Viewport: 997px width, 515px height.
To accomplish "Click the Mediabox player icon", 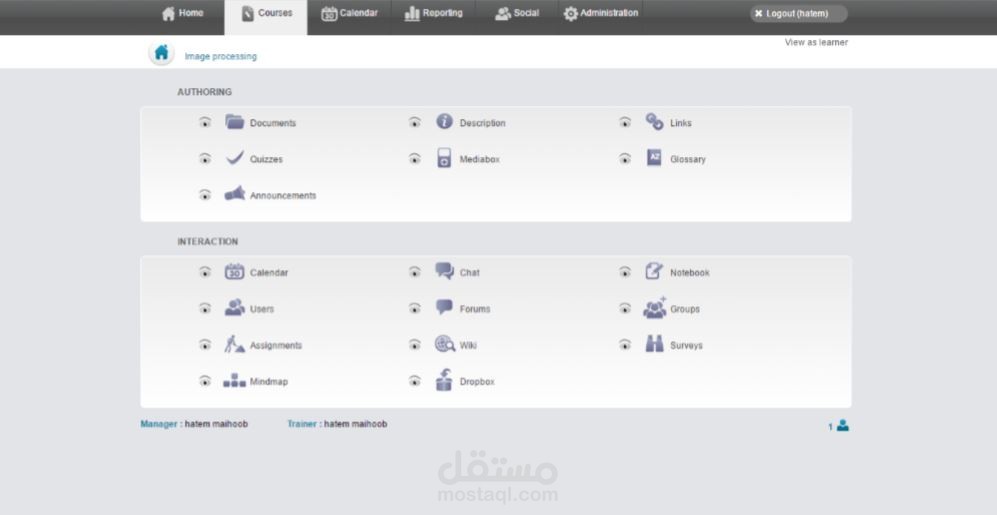I will pos(444,158).
